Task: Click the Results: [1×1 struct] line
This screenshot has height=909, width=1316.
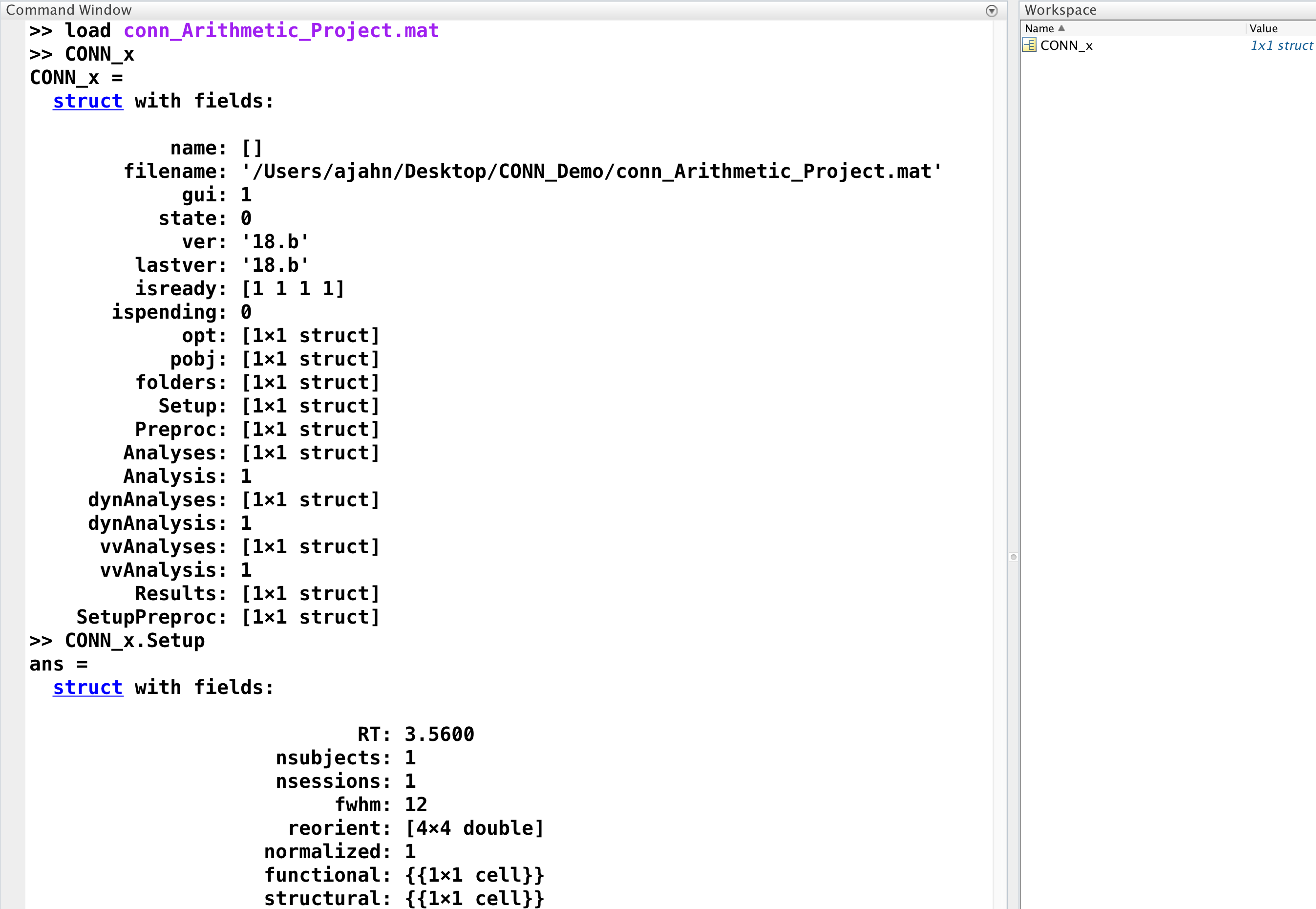Action: (257, 593)
